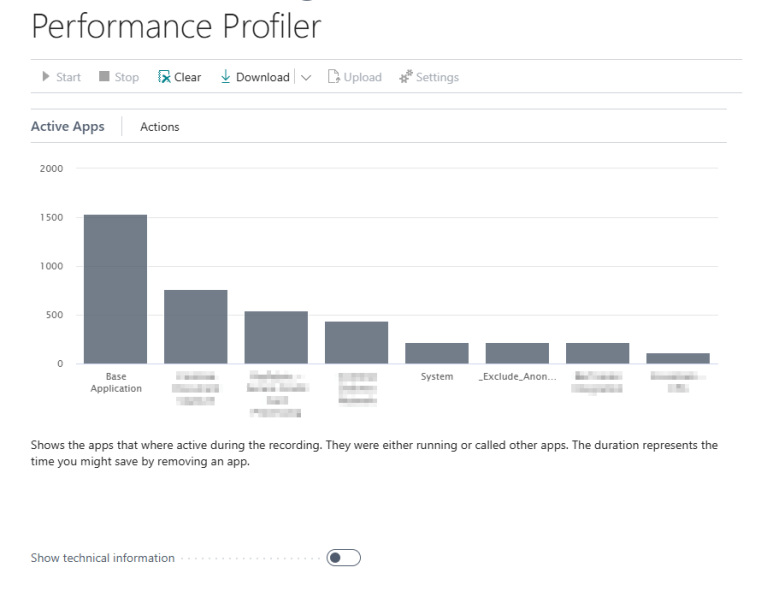Click the Settings gears icon
Viewport: 767px width, 597px height.
(x=406, y=76)
